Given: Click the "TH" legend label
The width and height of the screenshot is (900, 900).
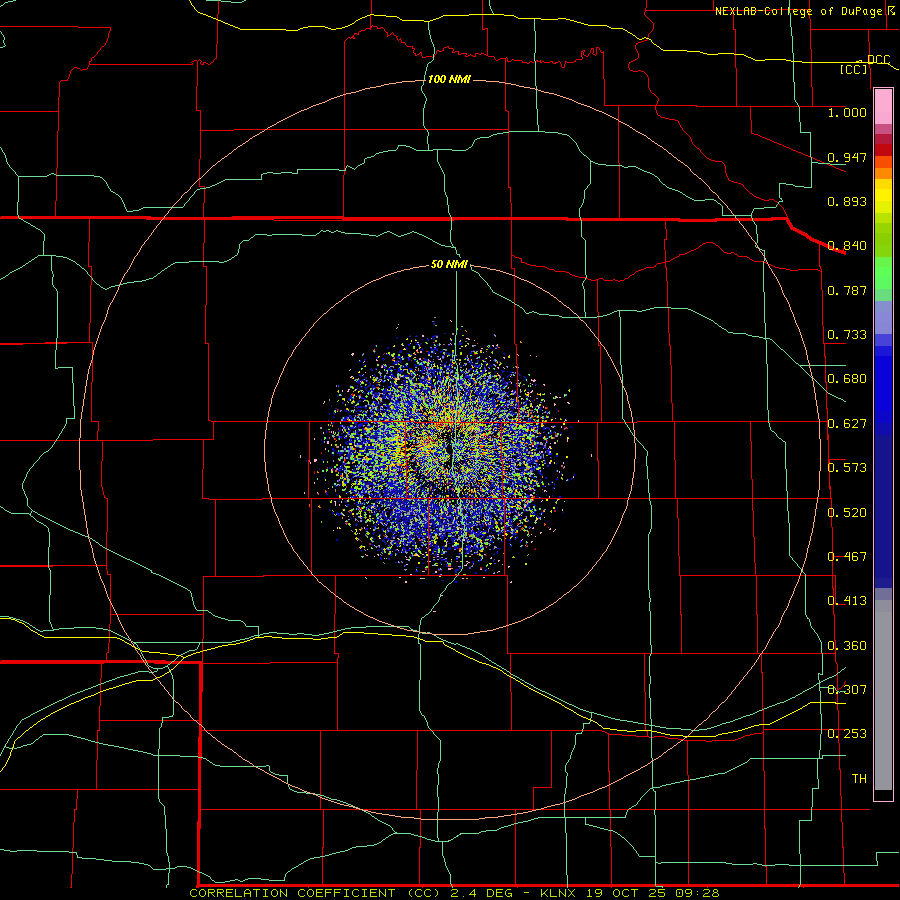Looking at the screenshot, I should click(x=859, y=779).
